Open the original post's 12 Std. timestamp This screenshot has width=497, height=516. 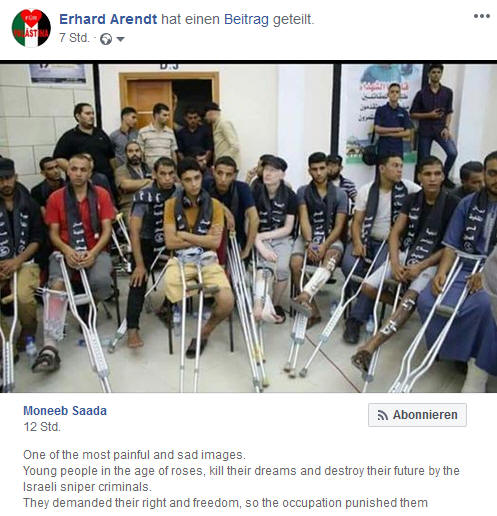pyautogui.click(x=42, y=427)
